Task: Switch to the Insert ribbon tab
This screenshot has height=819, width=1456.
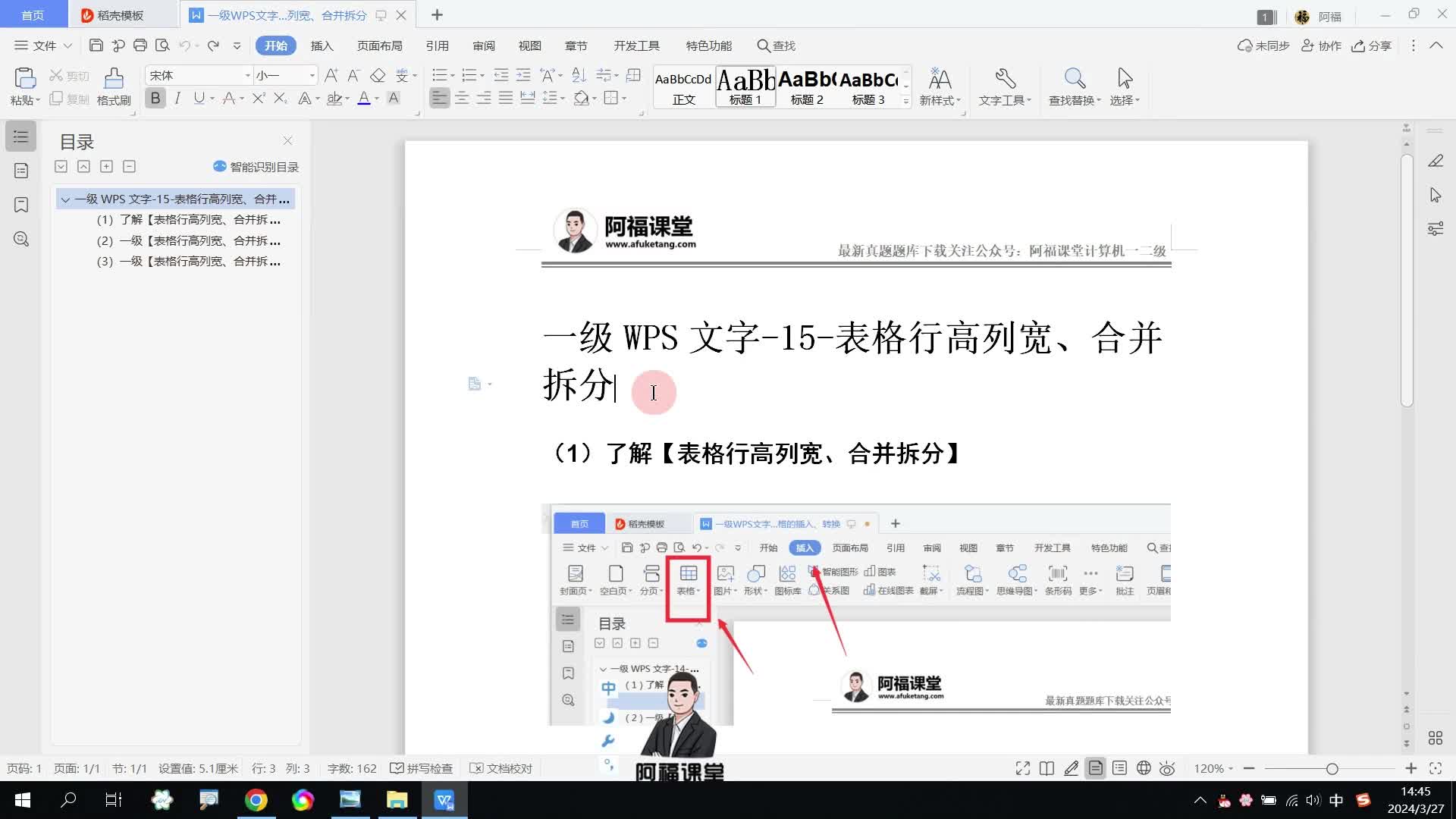Action: click(322, 45)
